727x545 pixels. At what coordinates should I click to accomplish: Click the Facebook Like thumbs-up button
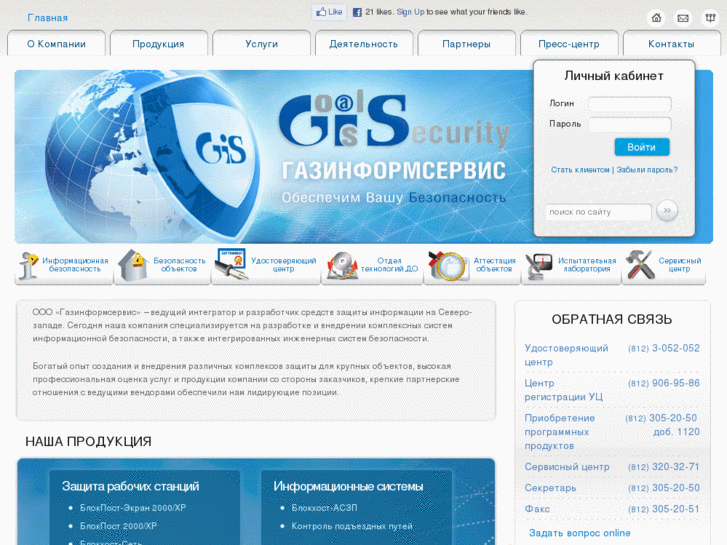[329, 12]
